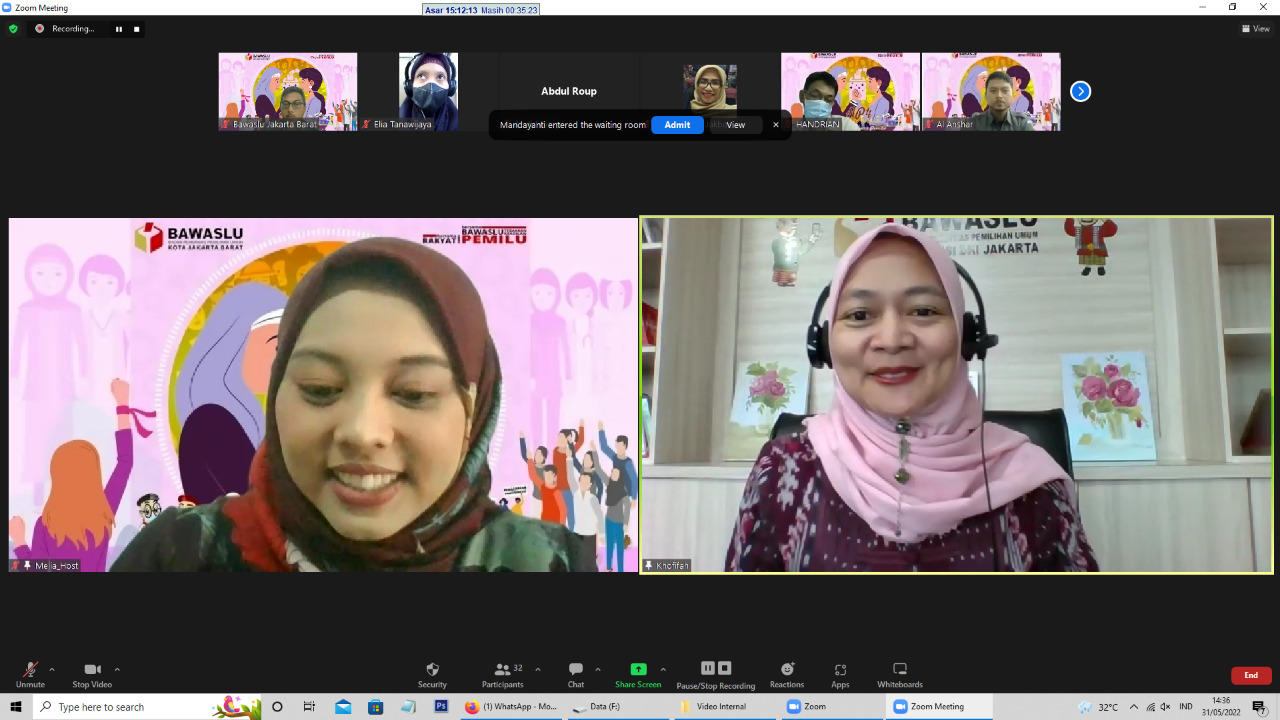
Task: Start Share Screen
Action: tap(638, 675)
